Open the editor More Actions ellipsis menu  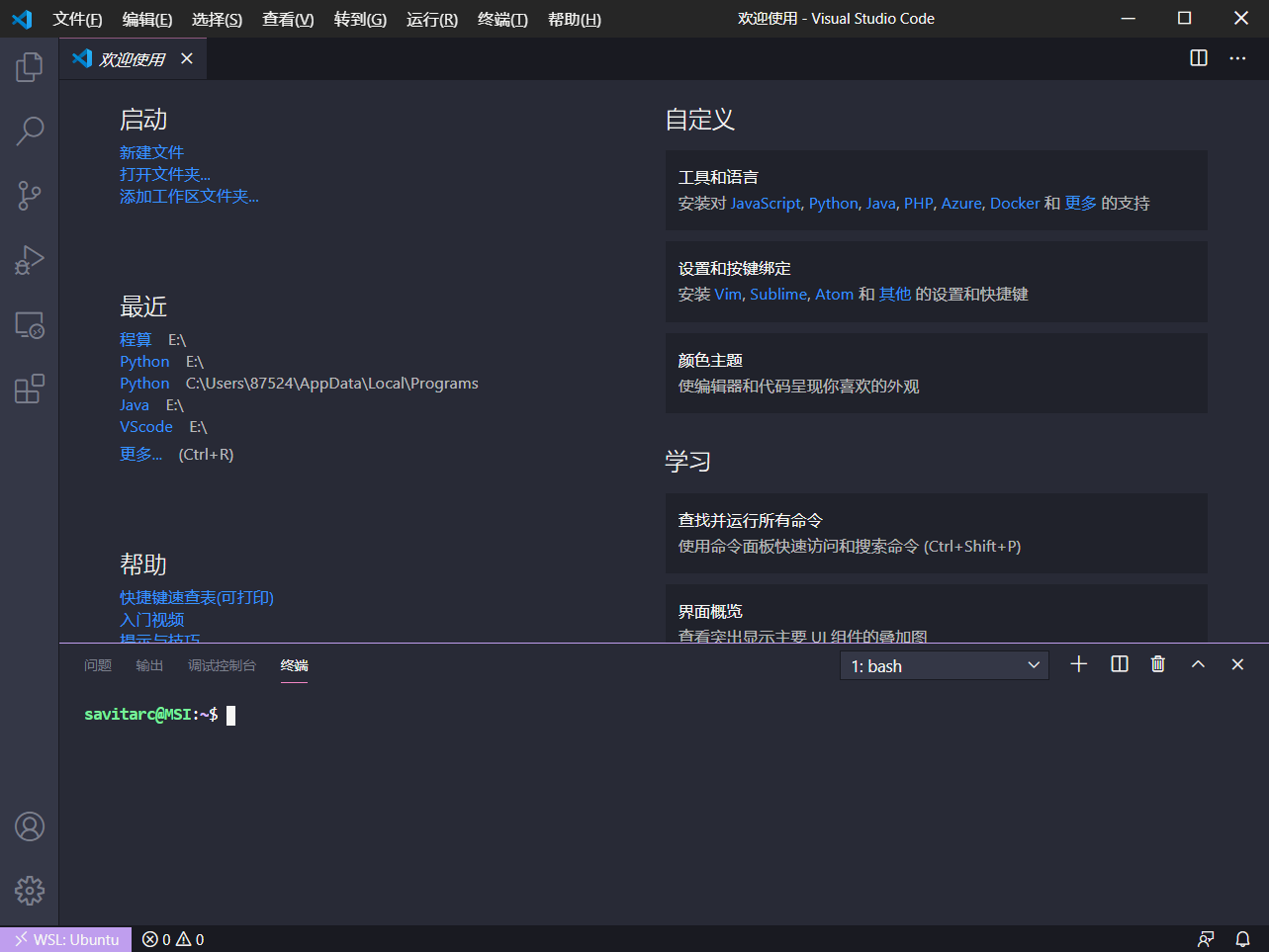coord(1237,58)
